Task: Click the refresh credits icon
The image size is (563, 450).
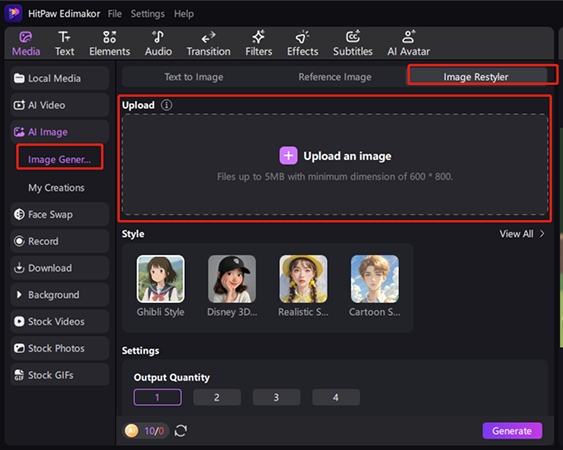Action: point(181,431)
